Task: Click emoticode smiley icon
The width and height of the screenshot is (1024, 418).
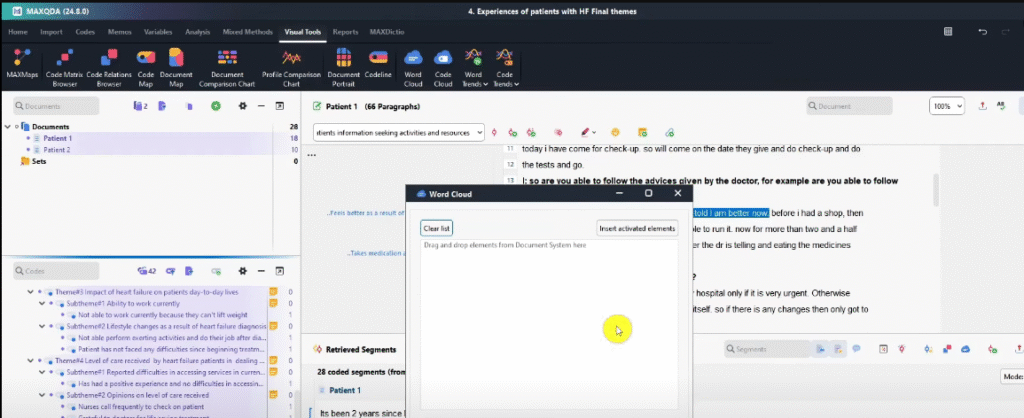Action: pos(615,133)
